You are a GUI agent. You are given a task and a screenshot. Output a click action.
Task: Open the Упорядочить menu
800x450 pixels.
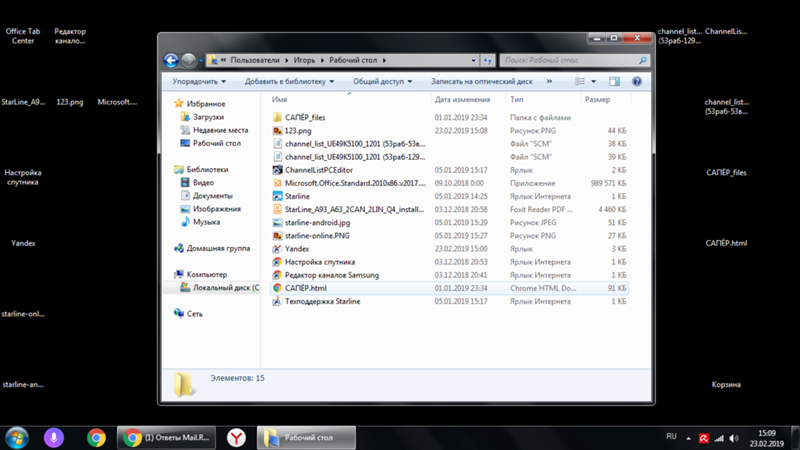[198, 82]
